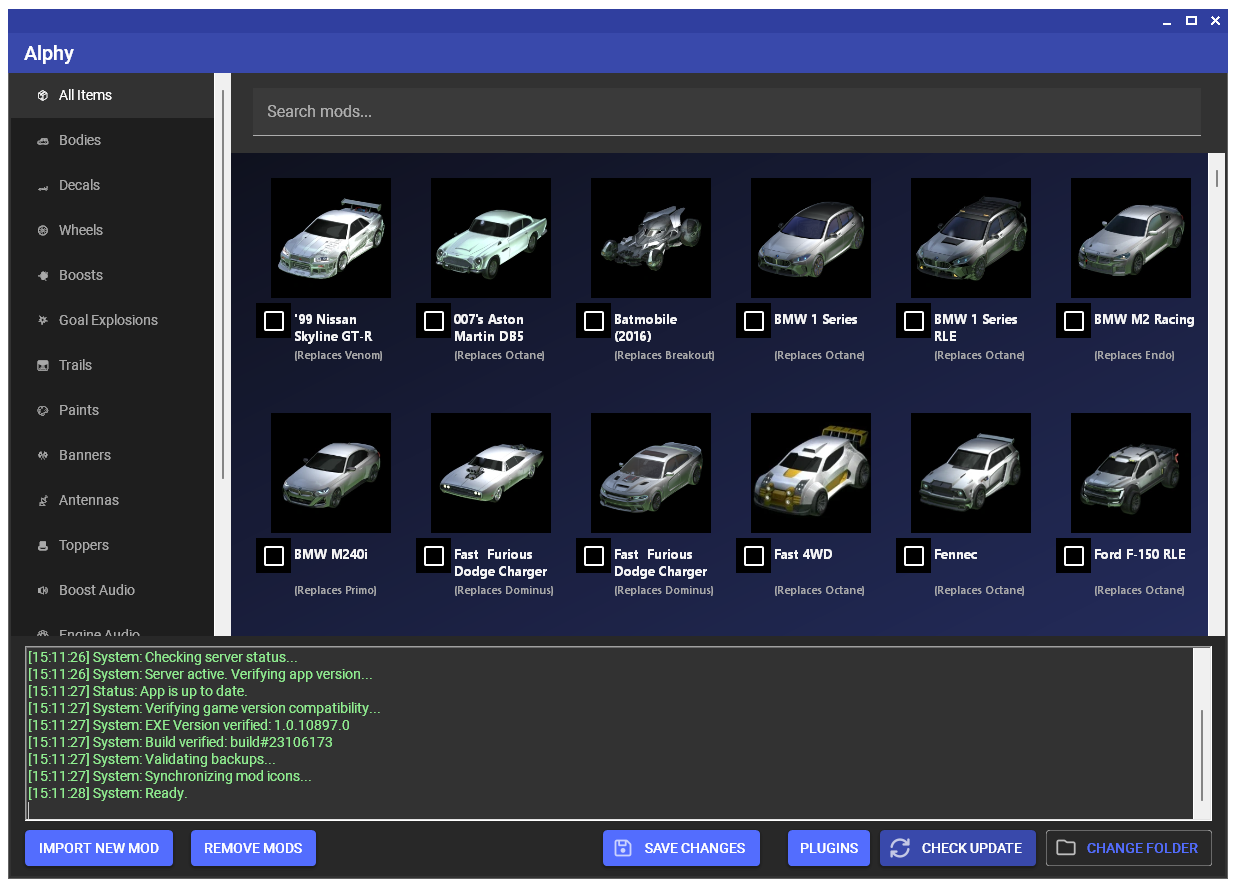Click the Boosts sidebar icon
This screenshot has height=886, width=1235.
point(43,276)
